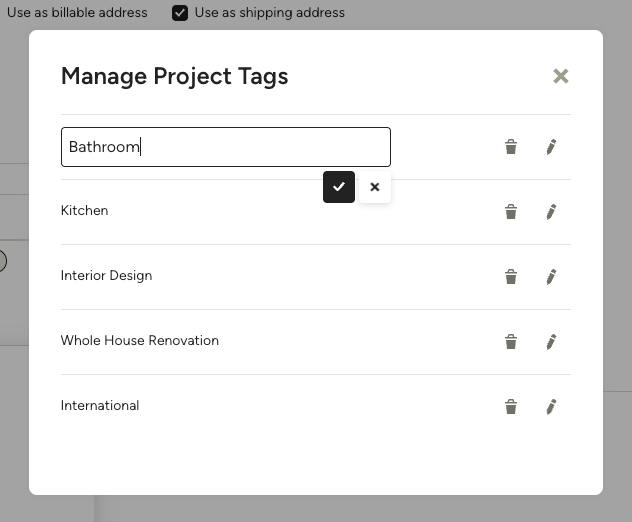
Task: Delete the International tag
Action: tap(511, 406)
